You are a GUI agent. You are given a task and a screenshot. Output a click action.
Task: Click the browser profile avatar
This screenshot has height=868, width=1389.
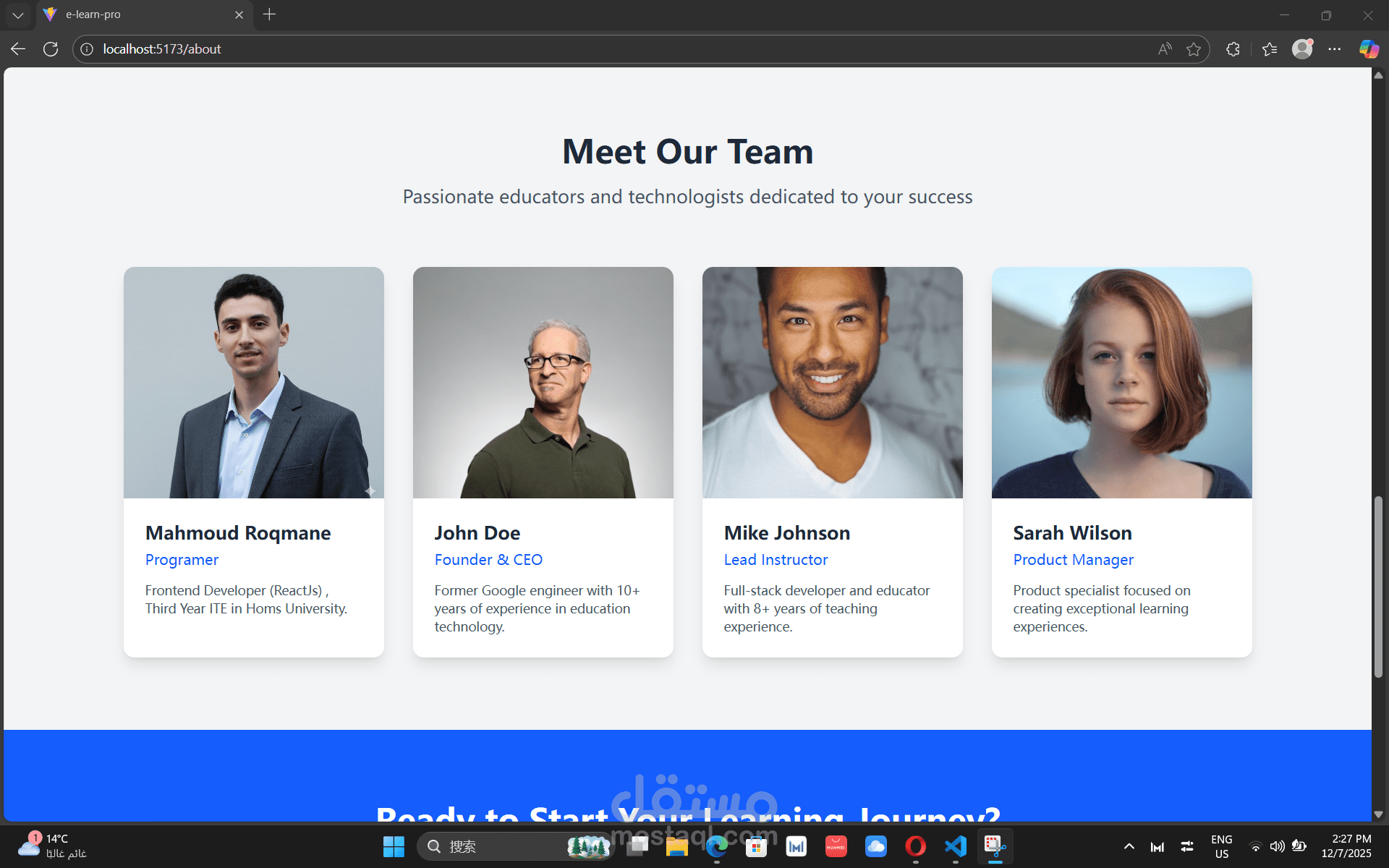(1302, 49)
